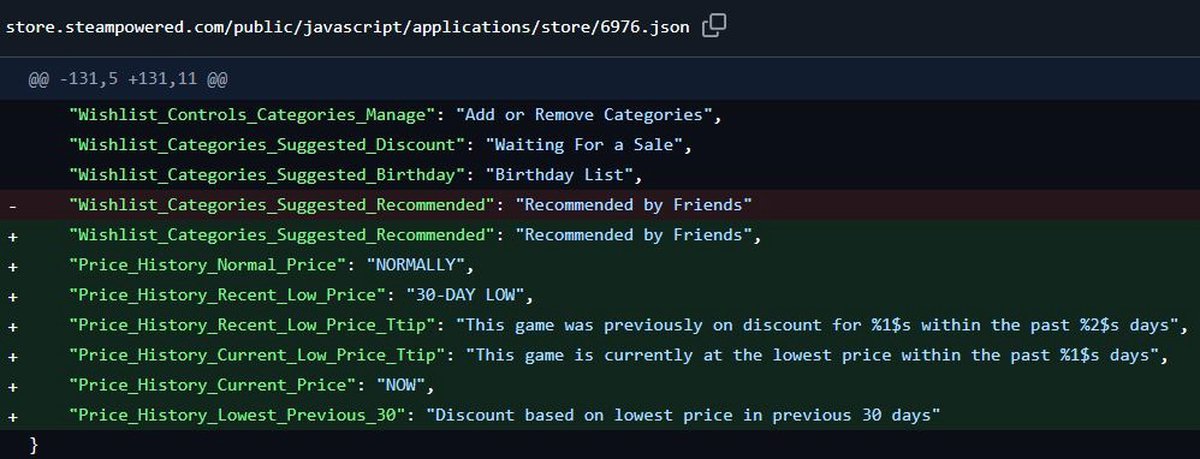
Task: Click the closing curly brace line
Action: (35, 442)
